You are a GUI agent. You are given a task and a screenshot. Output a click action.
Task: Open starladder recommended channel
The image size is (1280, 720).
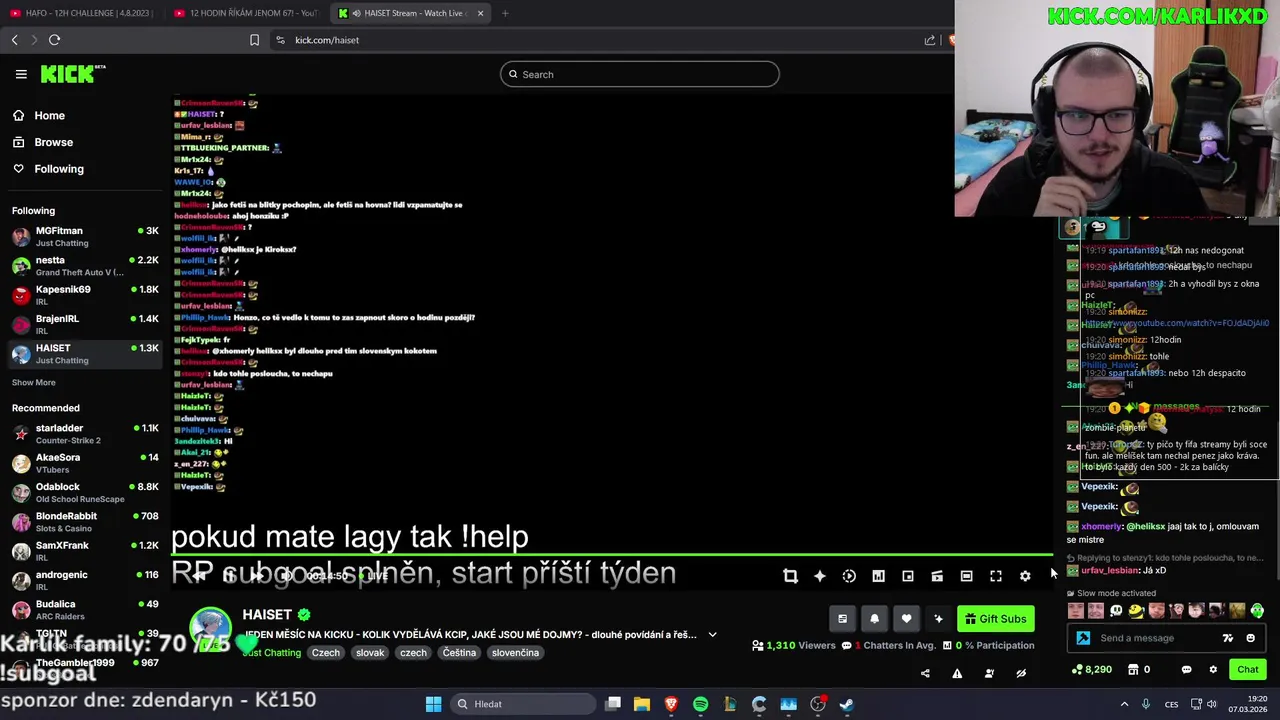(x=85, y=434)
